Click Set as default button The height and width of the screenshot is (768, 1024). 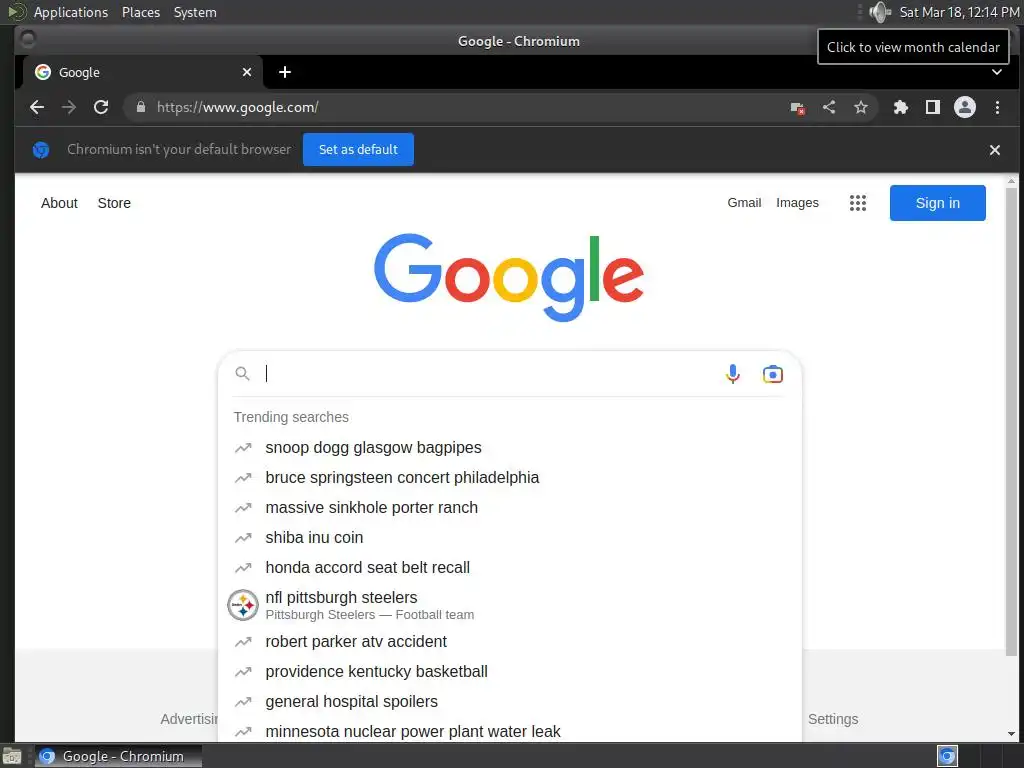[x=358, y=150]
